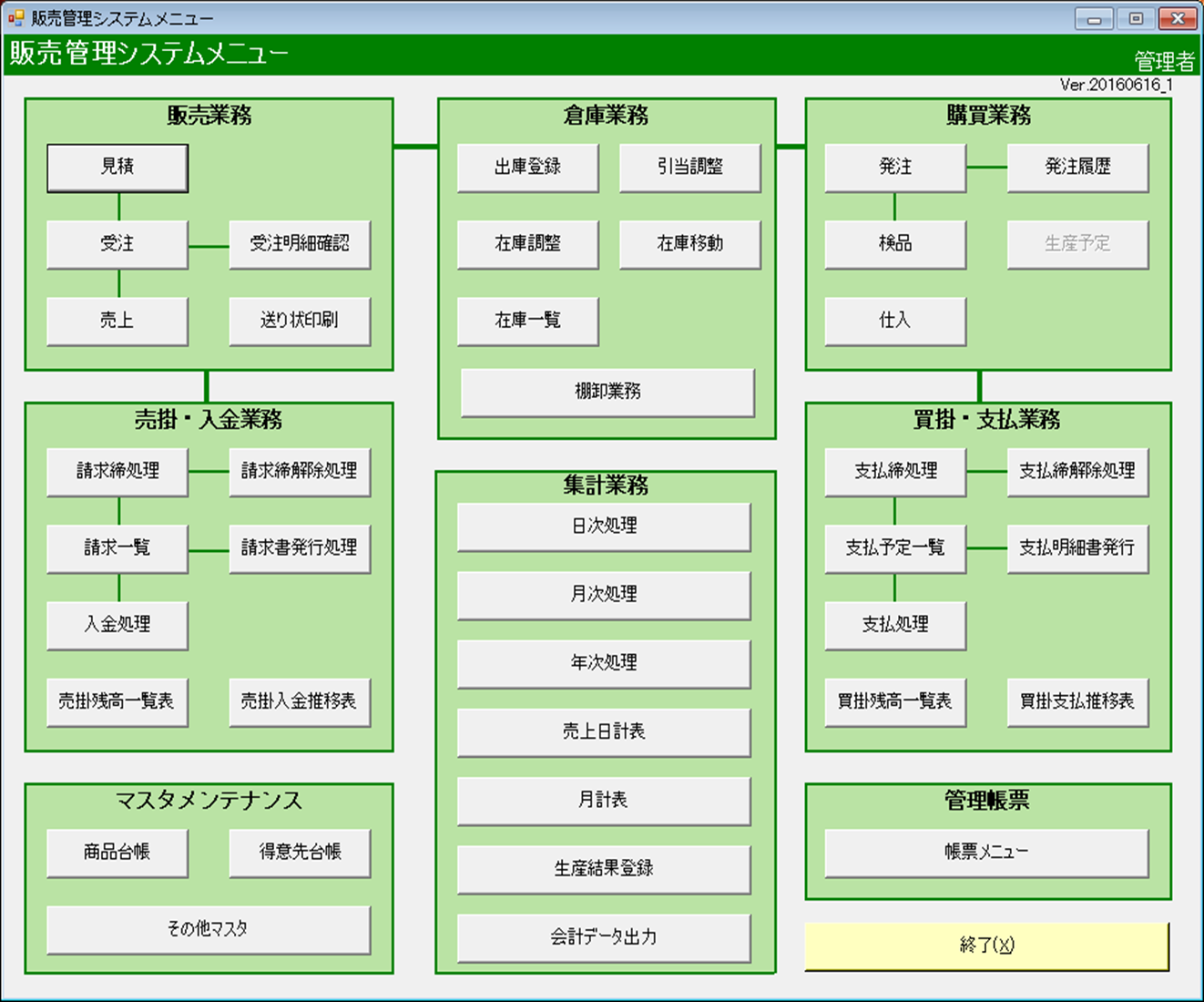Open 請求締解除処理

300,472
